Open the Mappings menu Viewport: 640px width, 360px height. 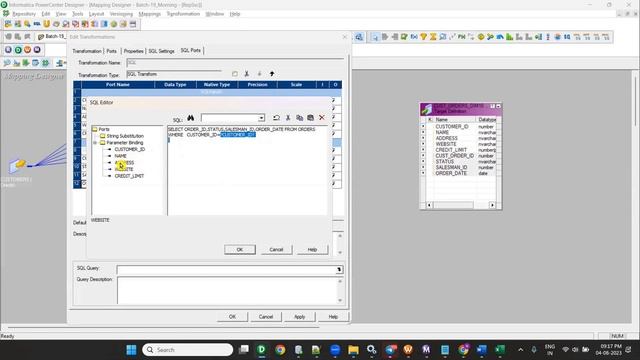pos(149,14)
